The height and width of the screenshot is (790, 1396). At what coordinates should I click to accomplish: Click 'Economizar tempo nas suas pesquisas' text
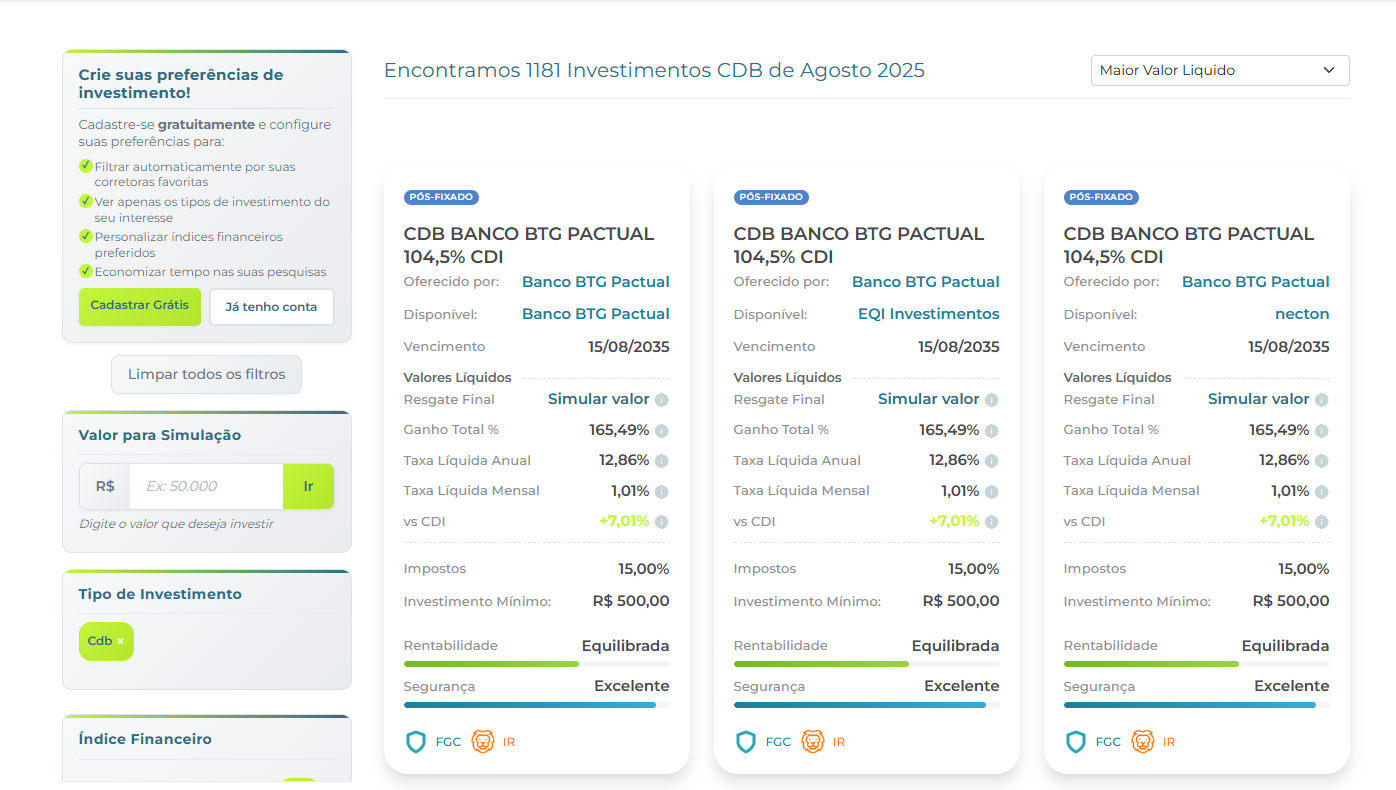click(211, 272)
